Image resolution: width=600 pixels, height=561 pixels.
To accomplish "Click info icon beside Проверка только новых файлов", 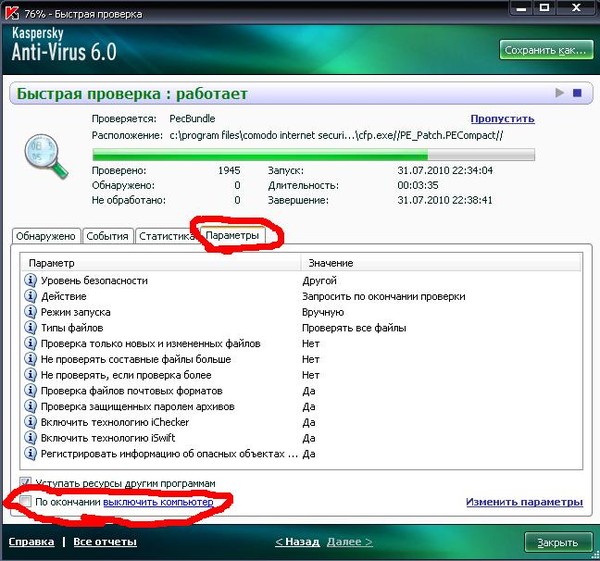I will click(x=30, y=343).
